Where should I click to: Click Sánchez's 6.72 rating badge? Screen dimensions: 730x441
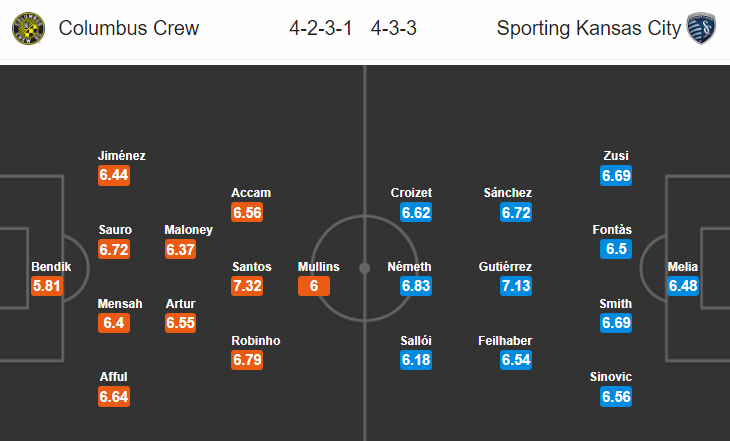516,212
